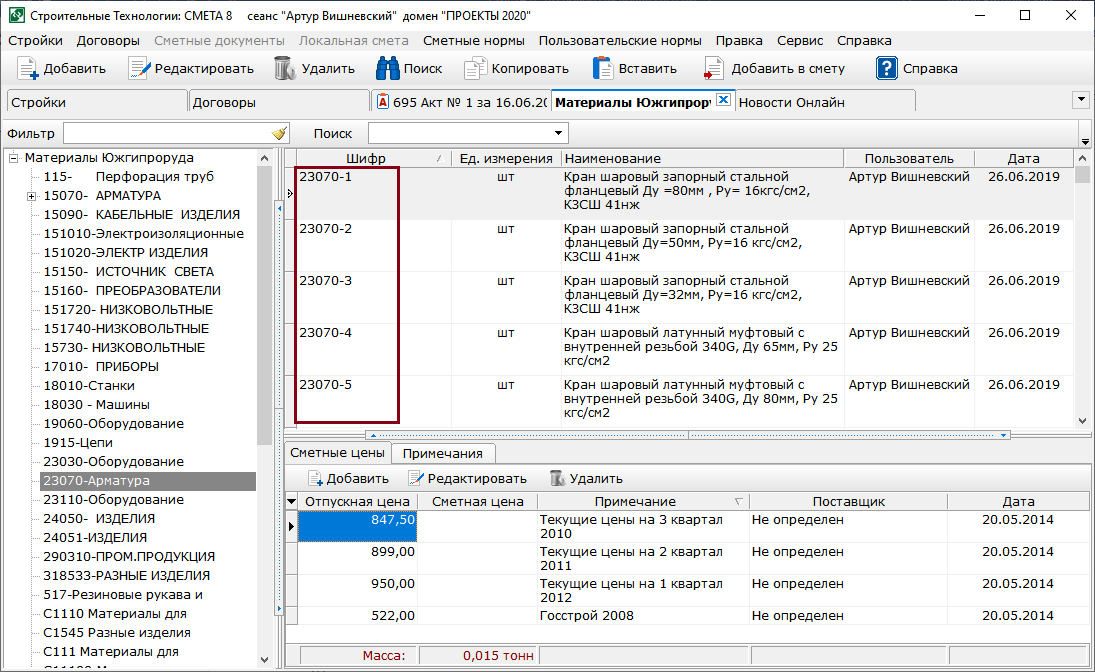Open the Сервис menu
Viewport: 1095px width, 672px height.
(799, 41)
